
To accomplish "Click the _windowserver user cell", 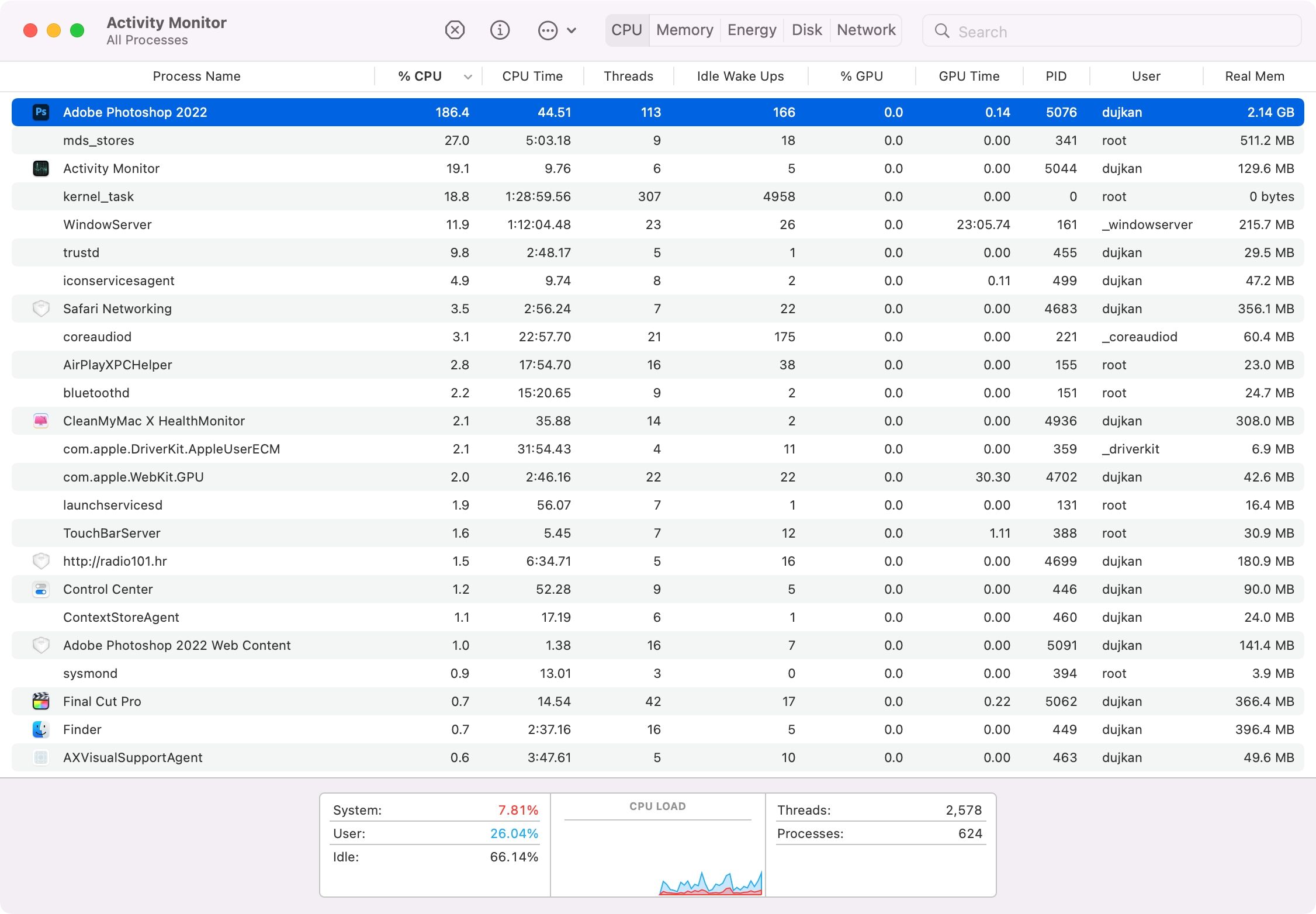I will tap(1147, 224).
